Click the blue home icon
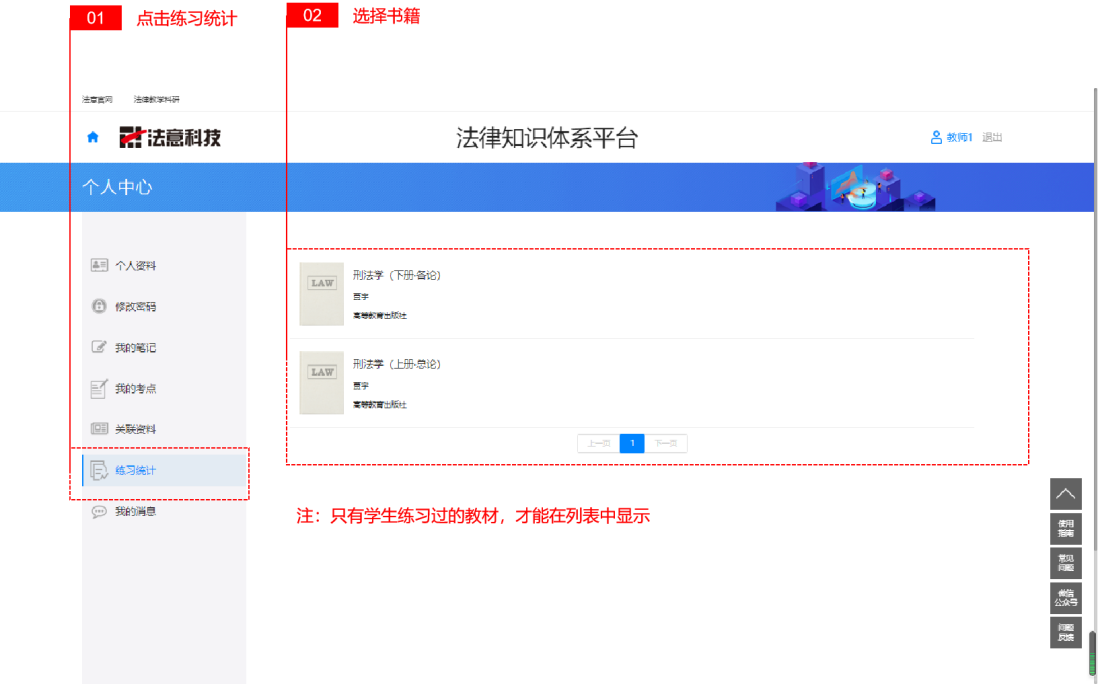The height and width of the screenshot is (684, 1098). (x=93, y=138)
